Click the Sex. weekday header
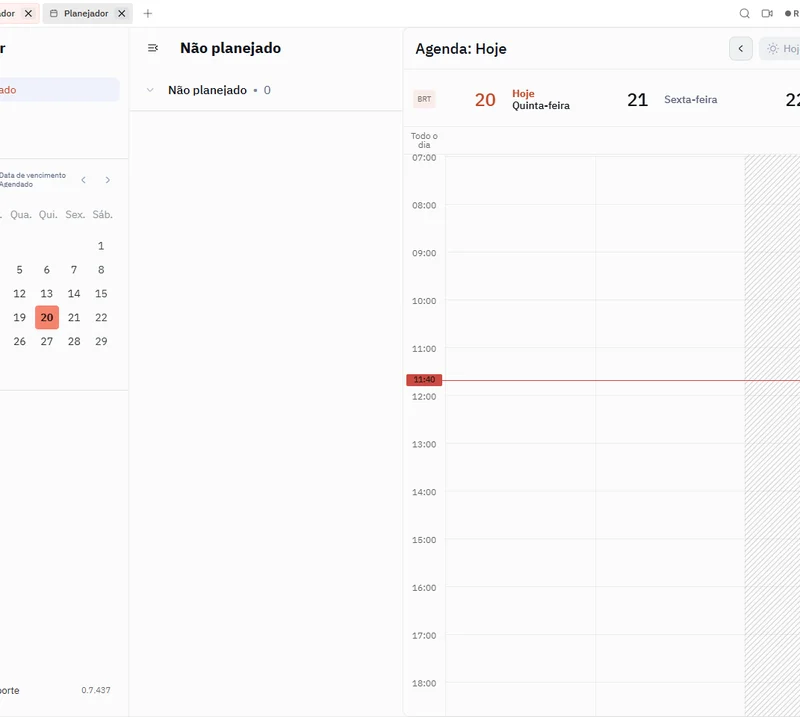Image resolution: width=800 pixels, height=717 pixels. (x=75, y=214)
